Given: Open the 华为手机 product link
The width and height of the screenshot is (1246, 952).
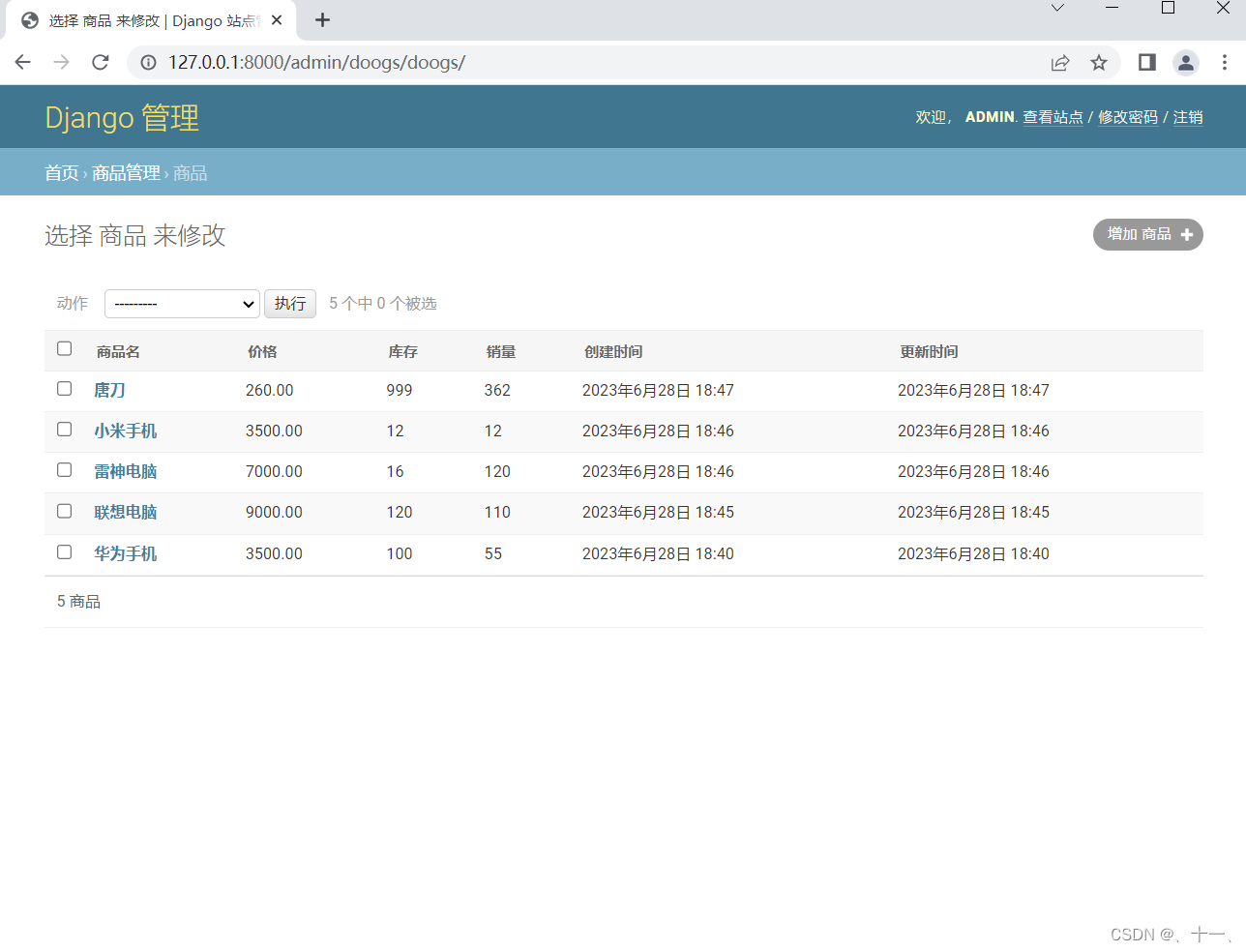Looking at the screenshot, I should coord(126,553).
